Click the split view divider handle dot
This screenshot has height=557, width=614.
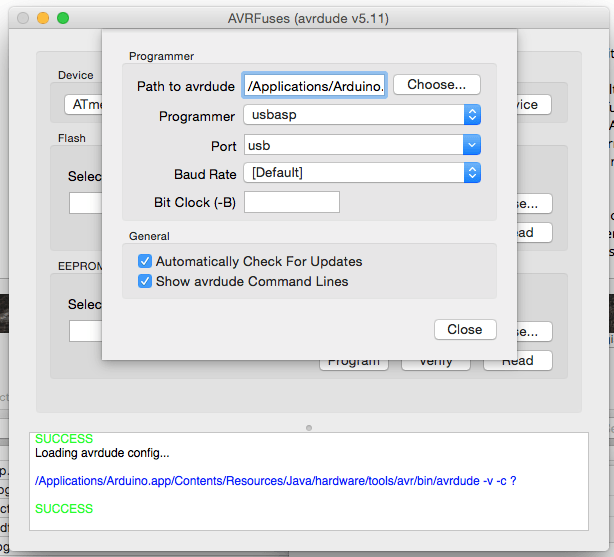point(309,427)
